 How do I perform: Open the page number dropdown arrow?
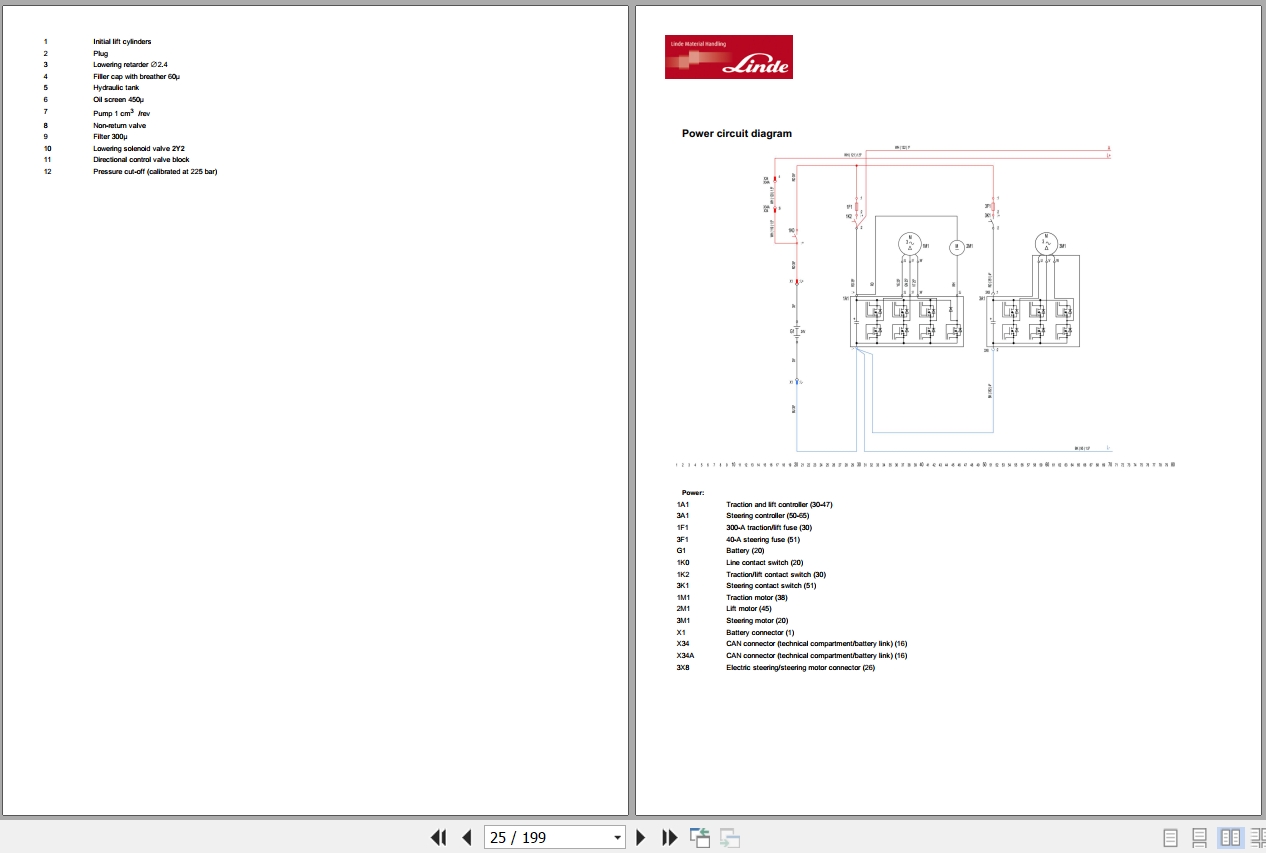(x=617, y=838)
